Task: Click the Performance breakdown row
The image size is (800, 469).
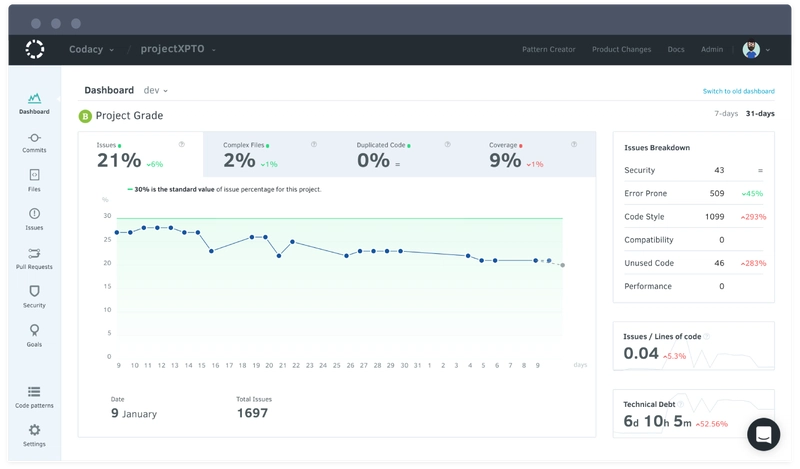Action: pyautogui.click(x=693, y=286)
